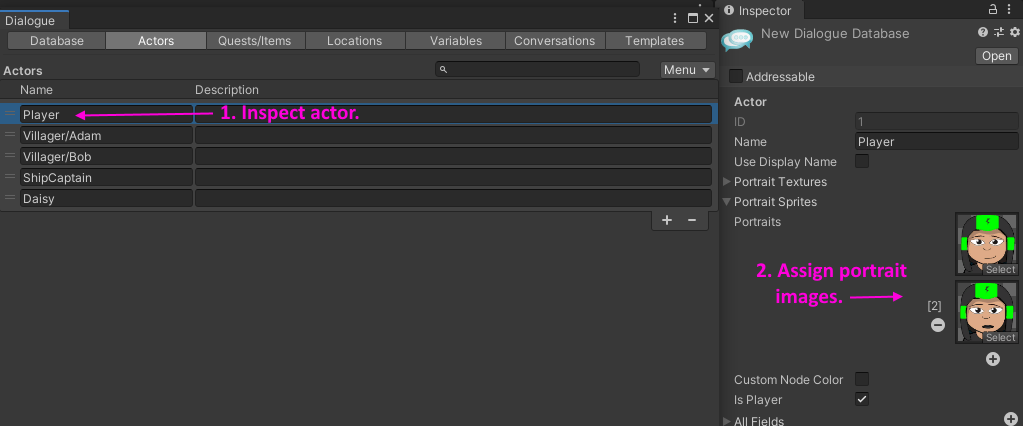Switch to the Quests/Items tab
This screenshot has height=426, width=1023.
click(254, 40)
